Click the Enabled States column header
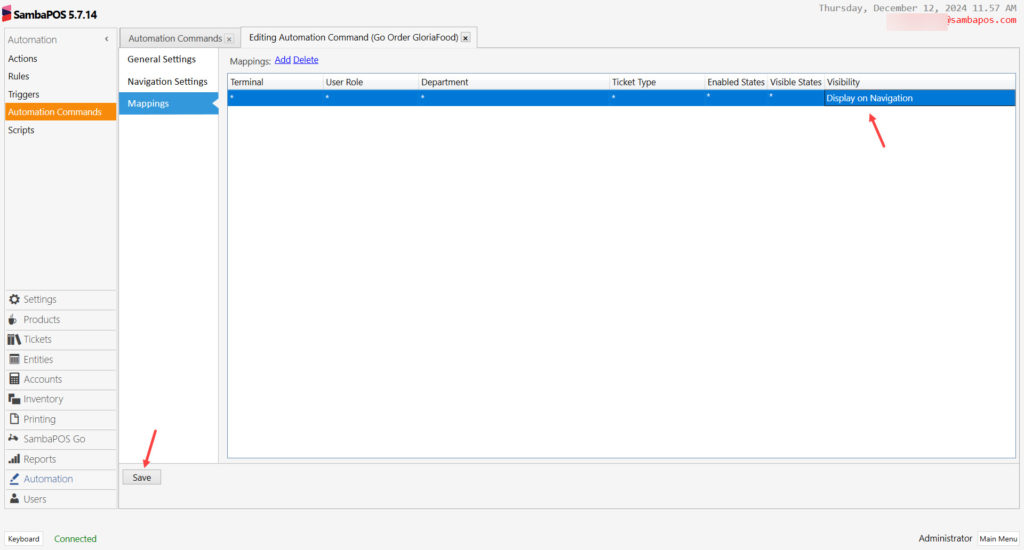1024x550 pixels. click(735, 82)
